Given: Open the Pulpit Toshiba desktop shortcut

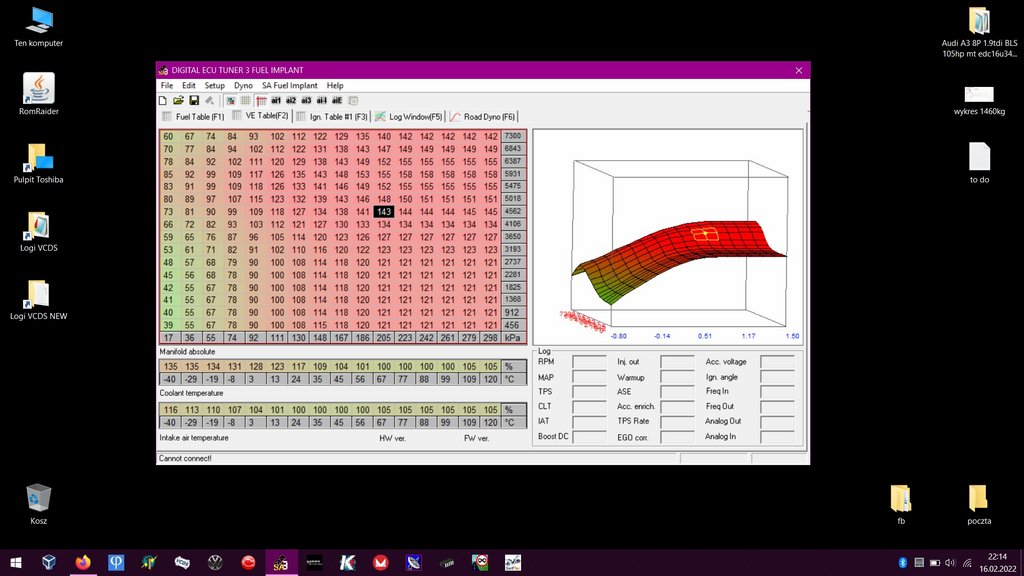Looking at the screenshot, I should [x=39, y=163].
